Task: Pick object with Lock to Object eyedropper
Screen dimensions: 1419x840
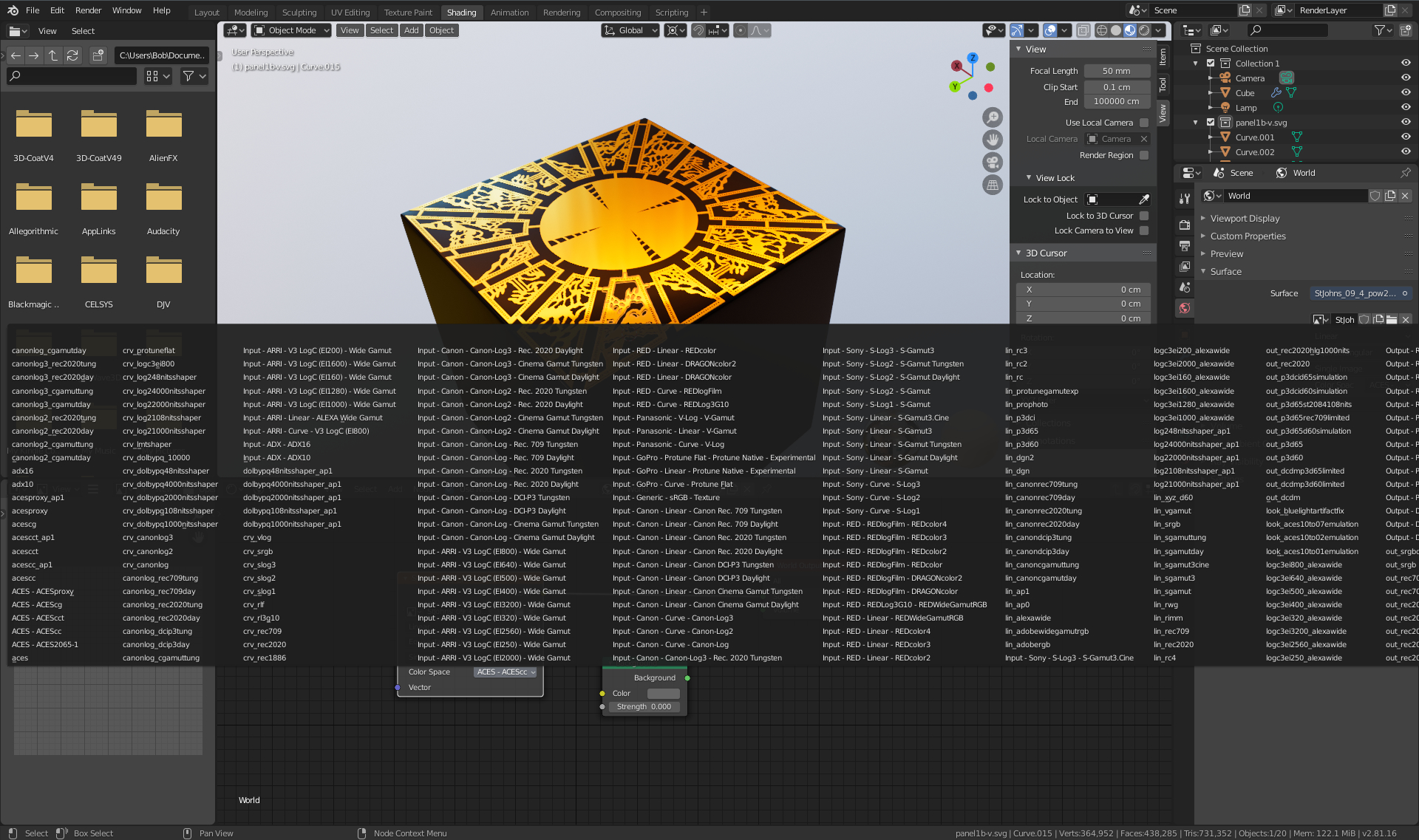Action: pyautogui.click(x=1144, y=199)
